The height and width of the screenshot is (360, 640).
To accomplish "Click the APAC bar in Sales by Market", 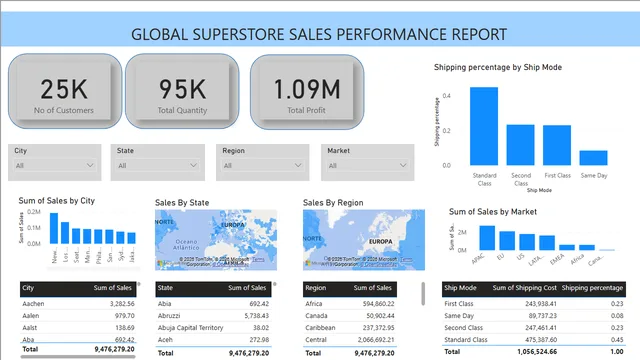I will (487, 238).
